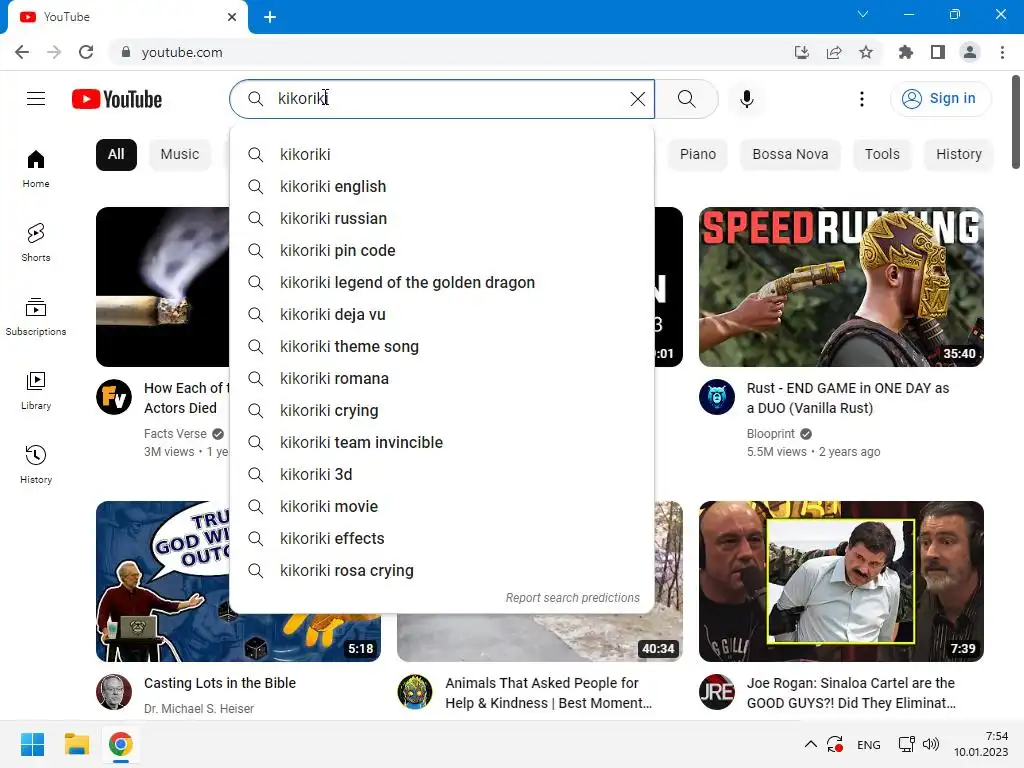
Task: Choose the 'kikoriki crying' suggestion
Action: coord(442,410)
